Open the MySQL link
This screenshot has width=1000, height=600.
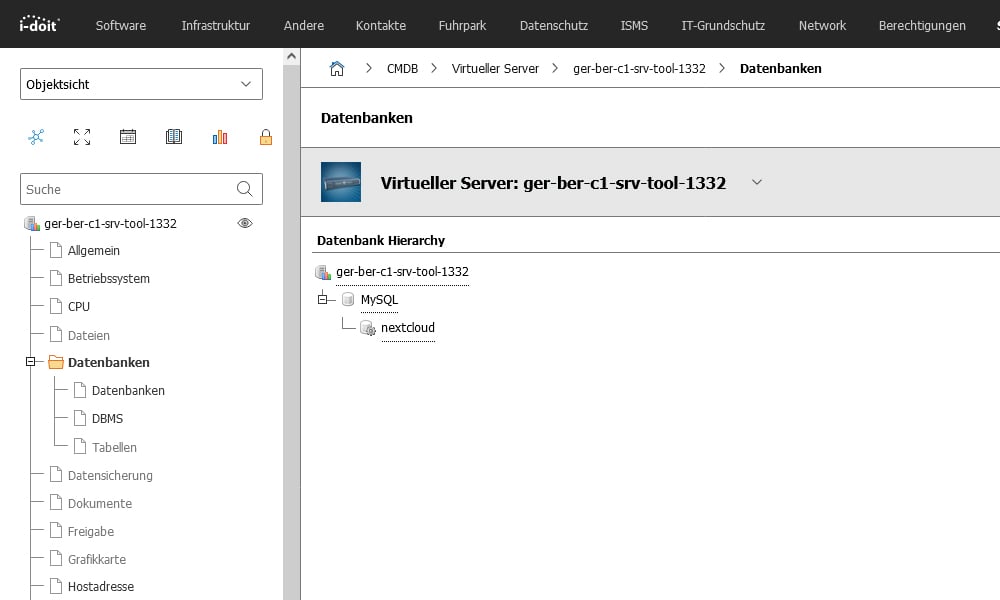(379, 300)
